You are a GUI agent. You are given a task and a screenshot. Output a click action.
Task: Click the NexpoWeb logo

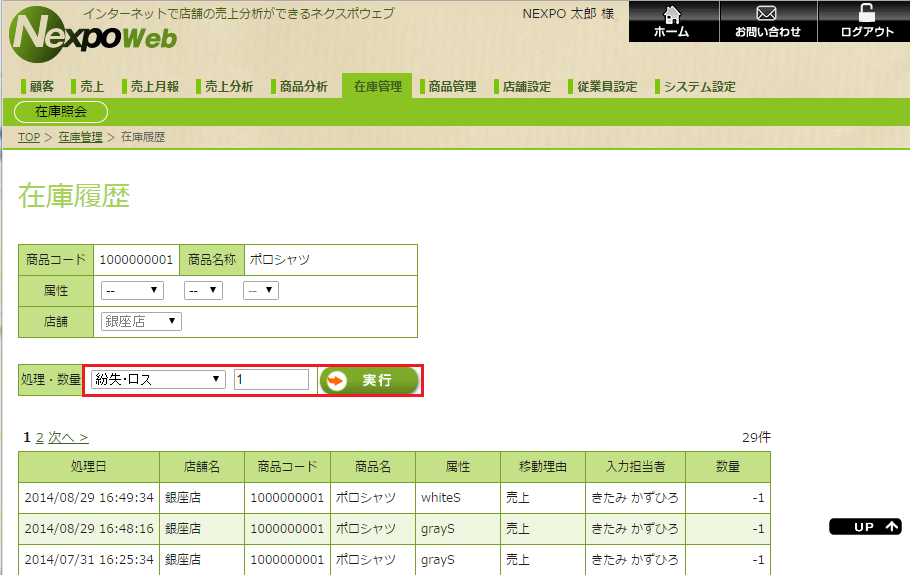(93, 35)
